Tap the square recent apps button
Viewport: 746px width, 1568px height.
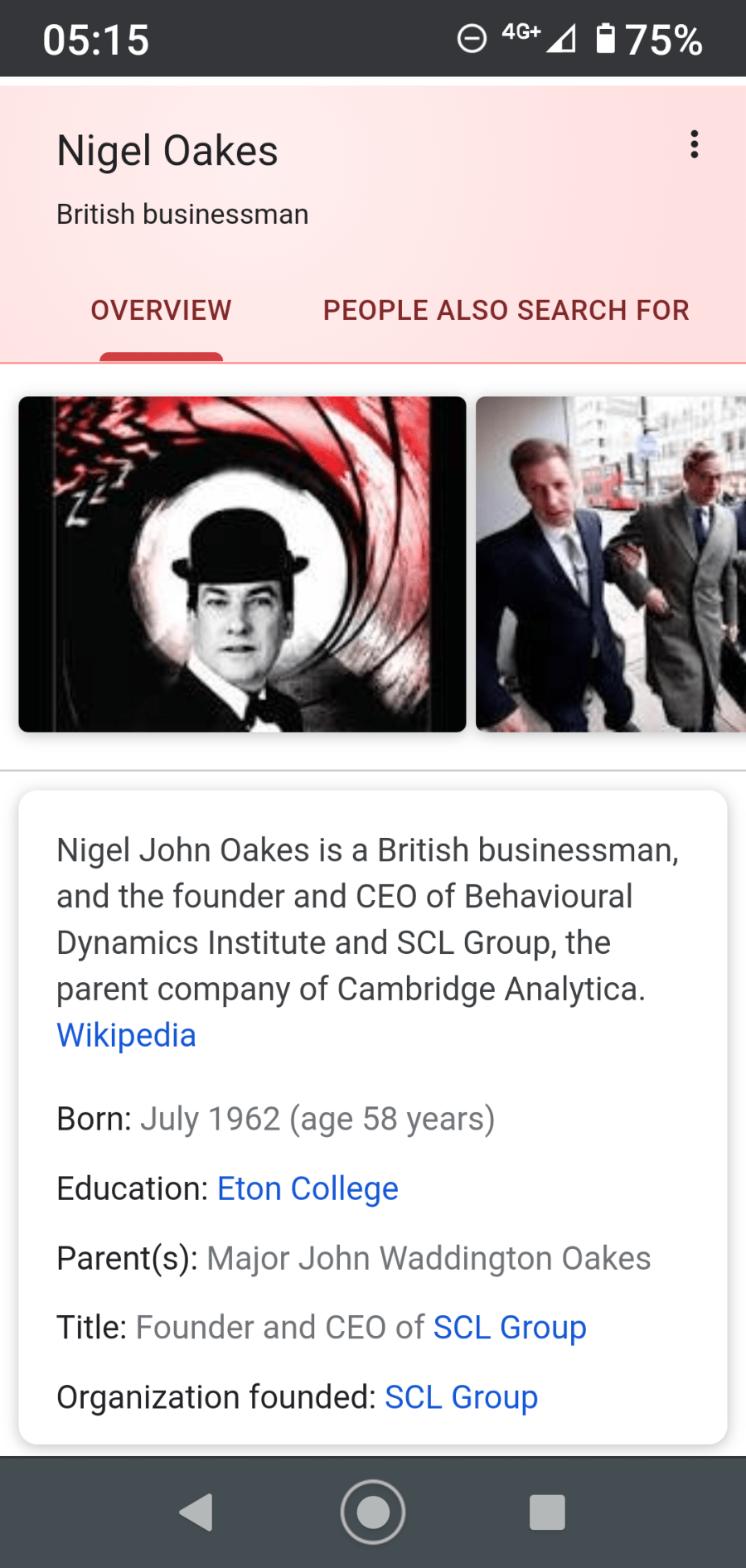547,1512
